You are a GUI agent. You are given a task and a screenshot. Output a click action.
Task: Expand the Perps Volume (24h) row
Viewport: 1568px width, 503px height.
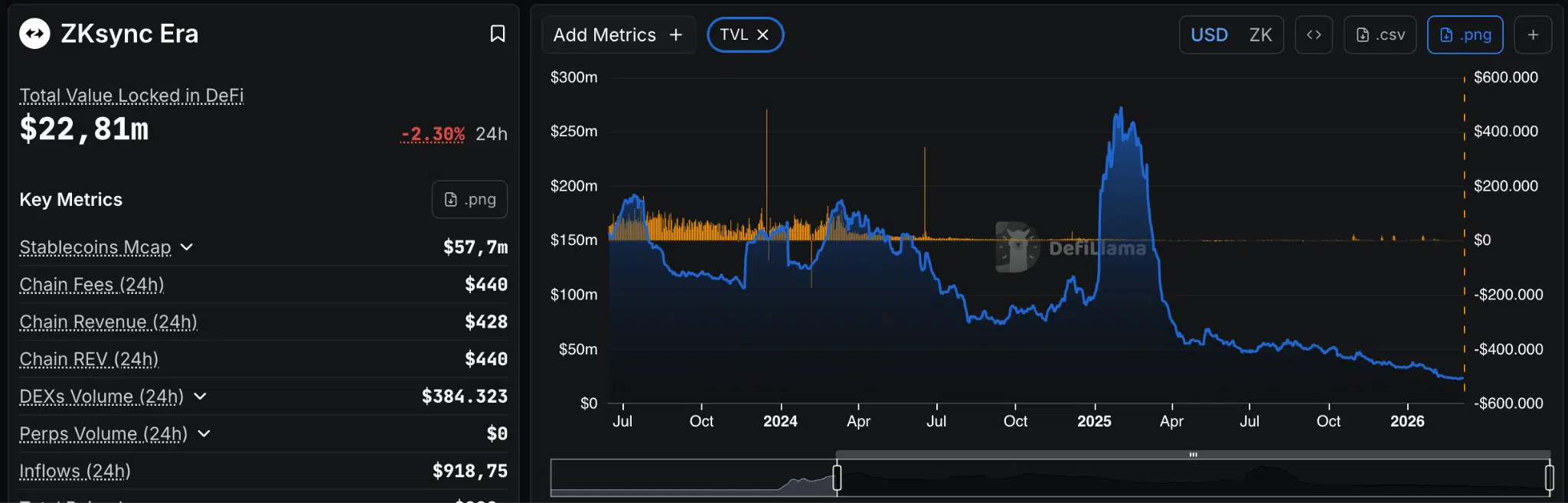click(204, 434)
